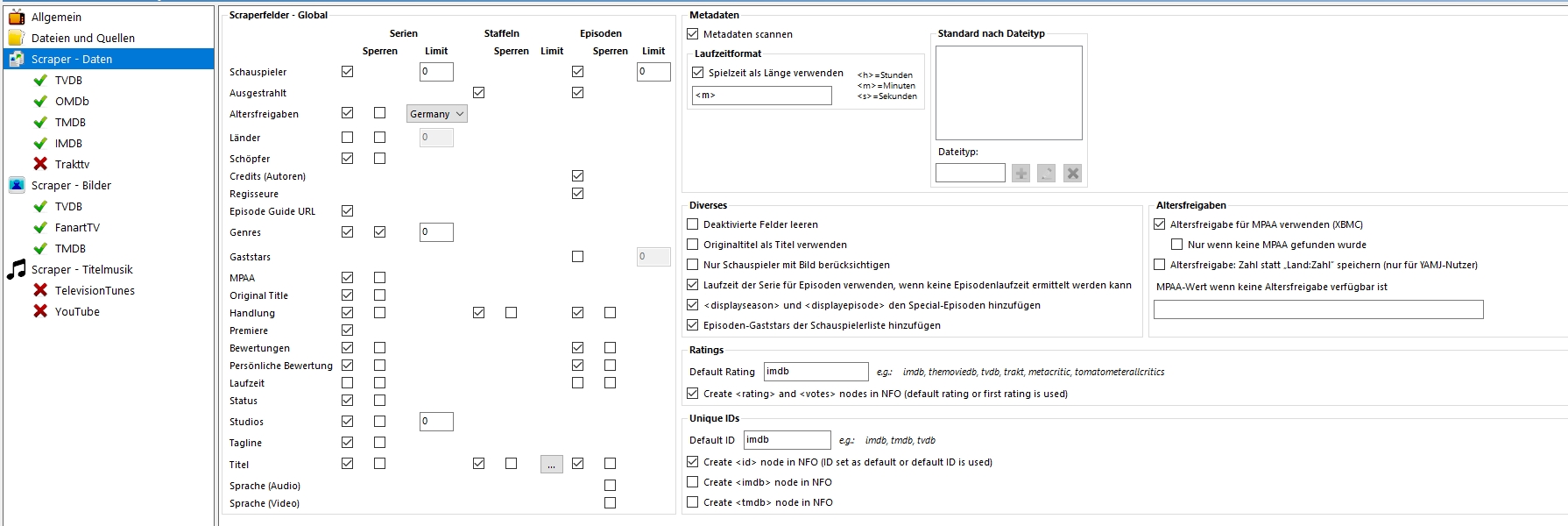Toggle Premiere Serien checkbox
The width and height of the screenshot is (1568, 526).
(x=348, y=331)
